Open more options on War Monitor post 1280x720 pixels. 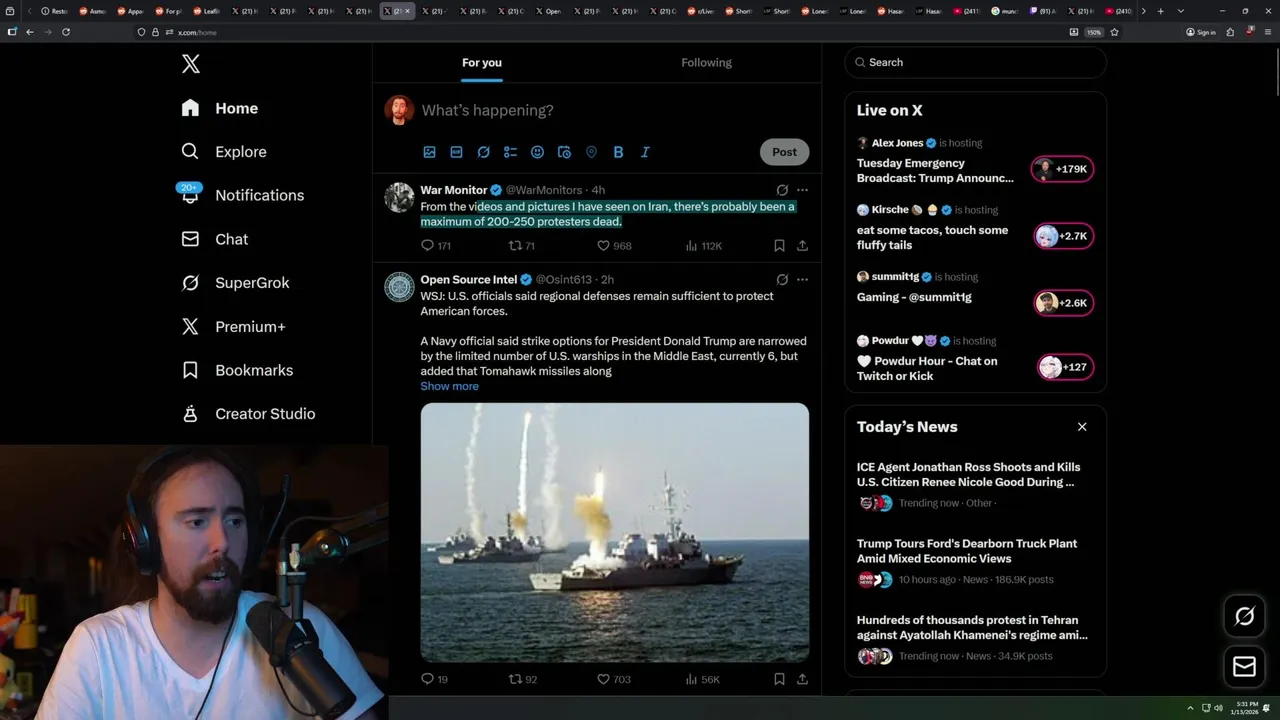coord(802,190)
